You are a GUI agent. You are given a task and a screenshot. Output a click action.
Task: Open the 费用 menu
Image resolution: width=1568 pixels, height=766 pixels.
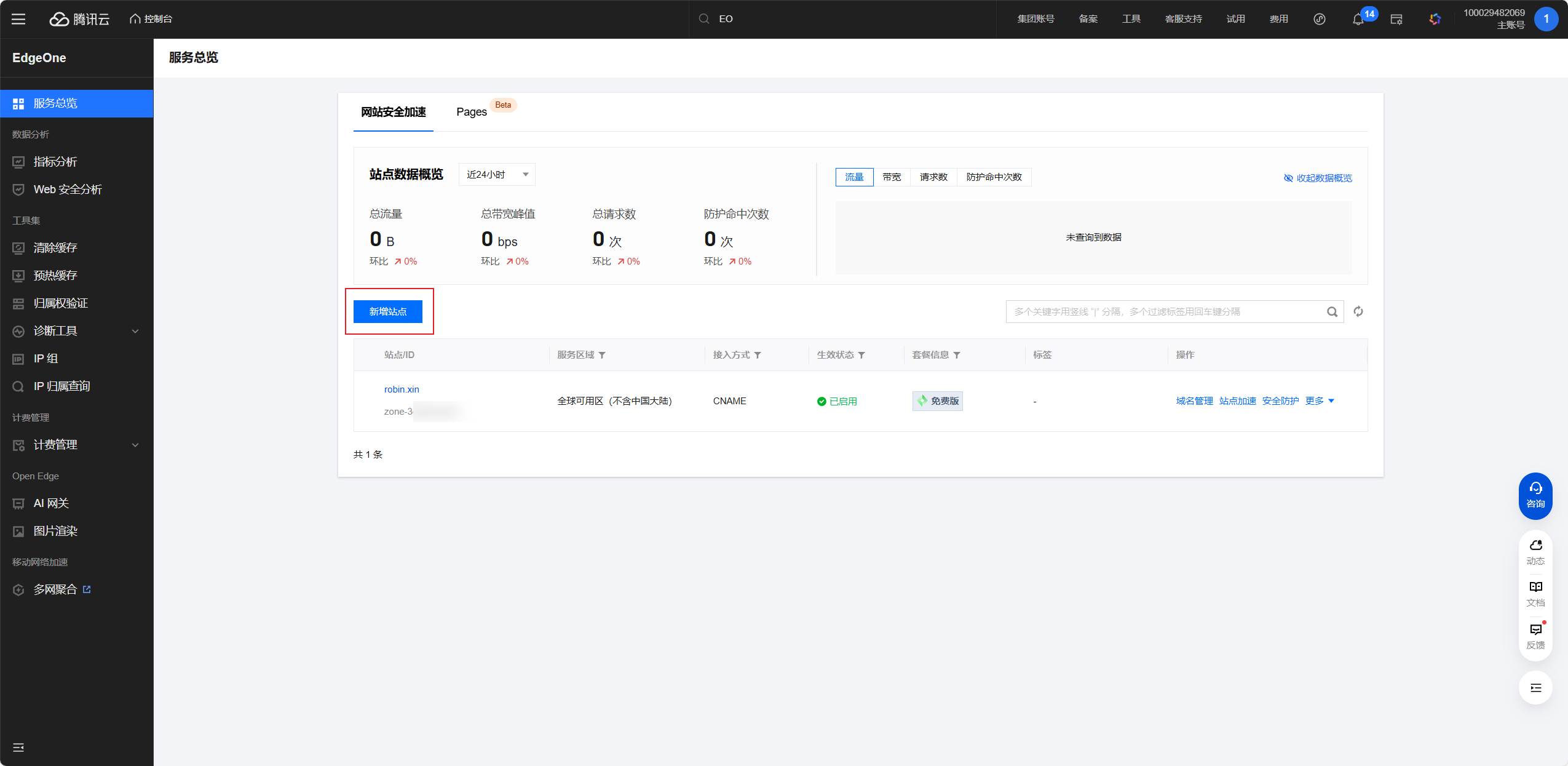pyautogui.click(x=1278, y=19)
